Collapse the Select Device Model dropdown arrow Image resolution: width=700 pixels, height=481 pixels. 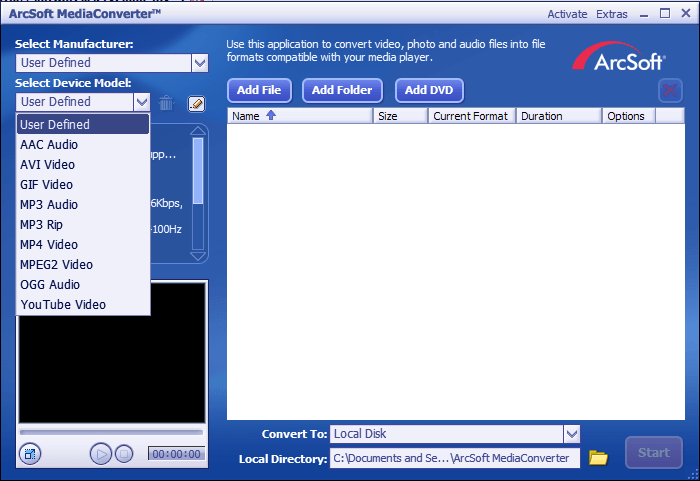(142, 102)
